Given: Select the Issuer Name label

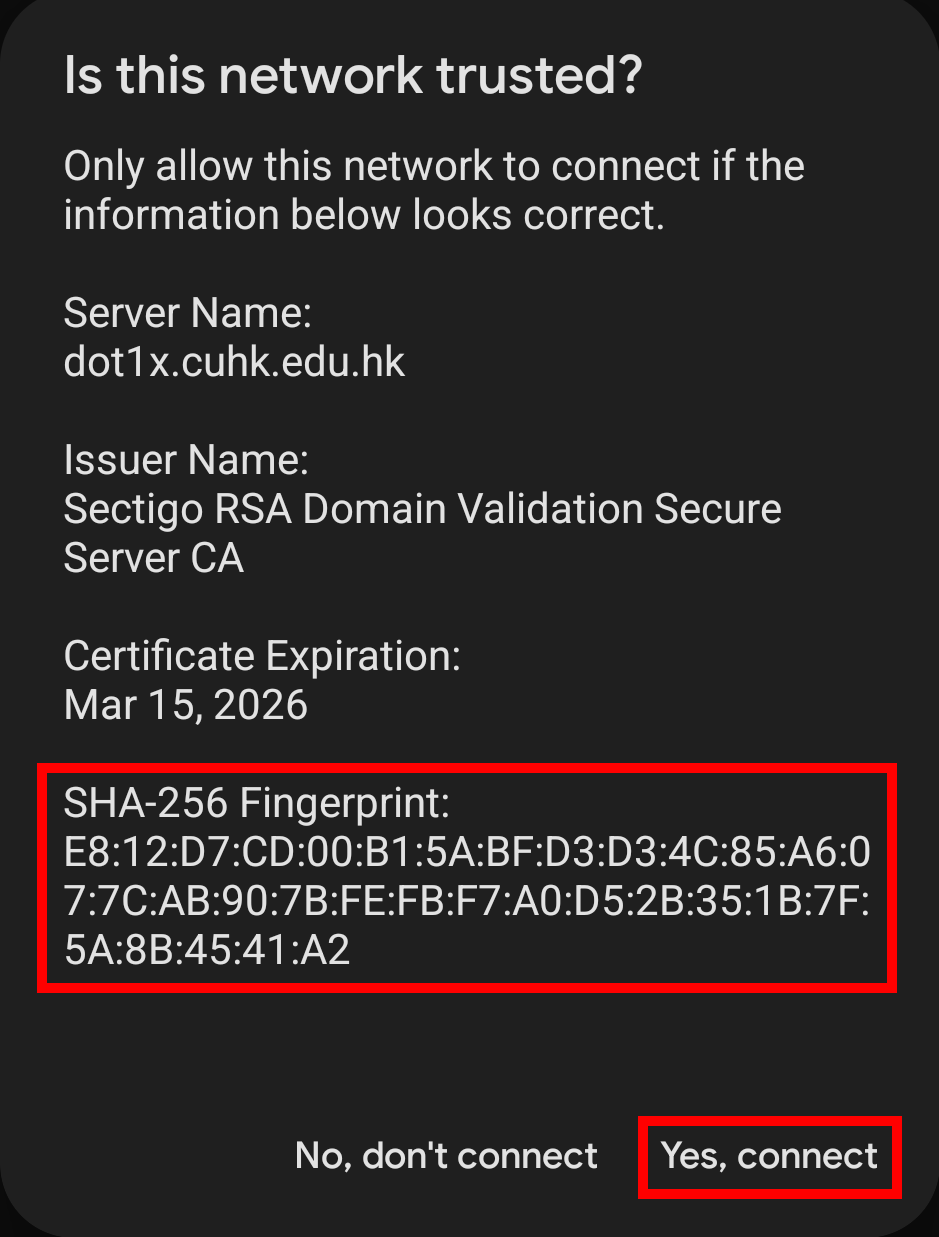Looking at the screenshot, I should tap(186, 459).
